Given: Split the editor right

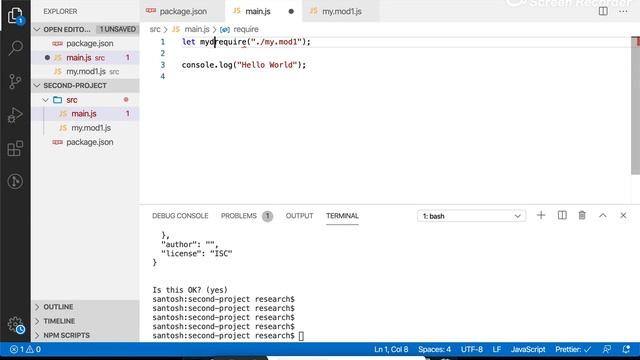Looking at the screenshot, I should (603, 11).
